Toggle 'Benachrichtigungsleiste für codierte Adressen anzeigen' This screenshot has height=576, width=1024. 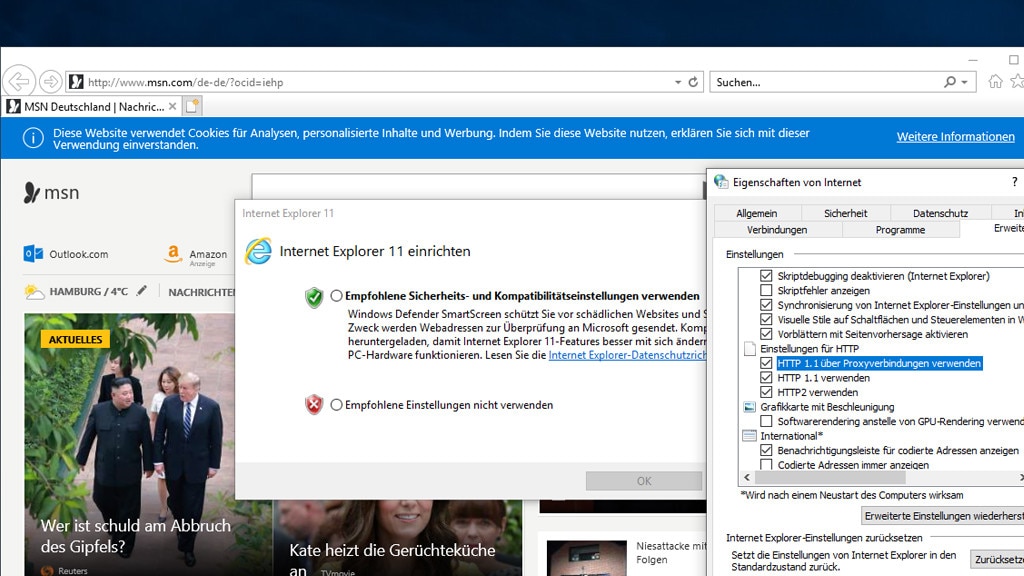766,450
